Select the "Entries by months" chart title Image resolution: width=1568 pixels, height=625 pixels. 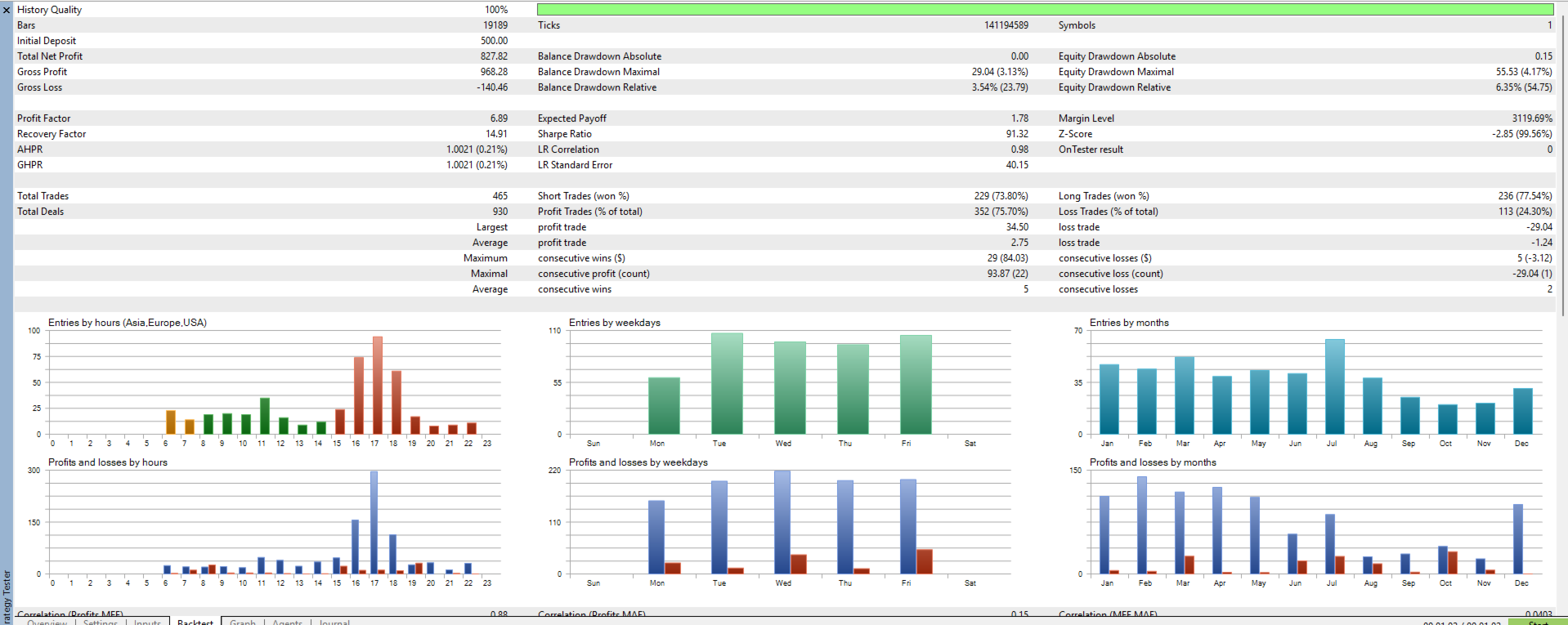(1129, 323)
